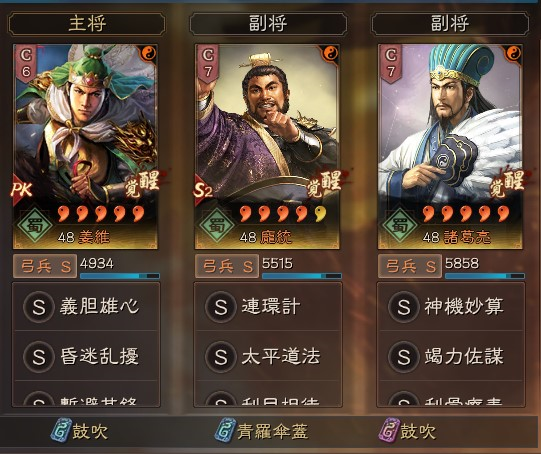Tap the S2 badge on 龐統's card
The width and height of the screenshot is (541, 454).
coord(203,190)
